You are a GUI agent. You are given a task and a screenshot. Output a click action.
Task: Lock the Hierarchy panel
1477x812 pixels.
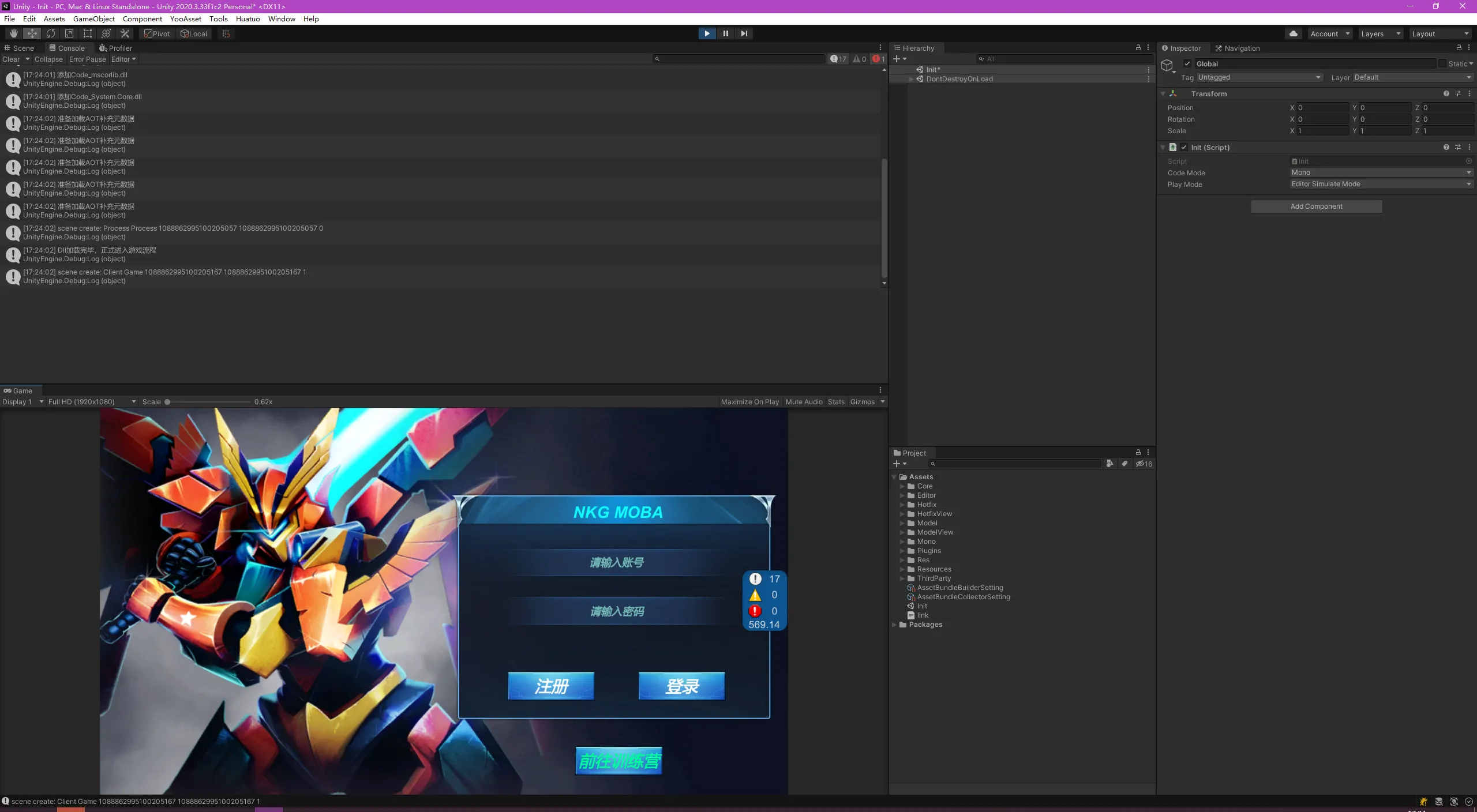[1138, 48]
